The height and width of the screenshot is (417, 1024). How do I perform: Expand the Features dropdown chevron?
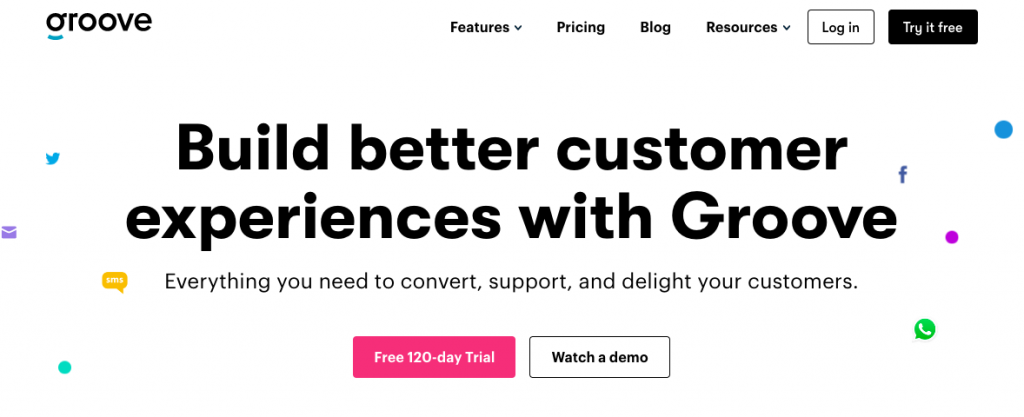pos(518,28)
